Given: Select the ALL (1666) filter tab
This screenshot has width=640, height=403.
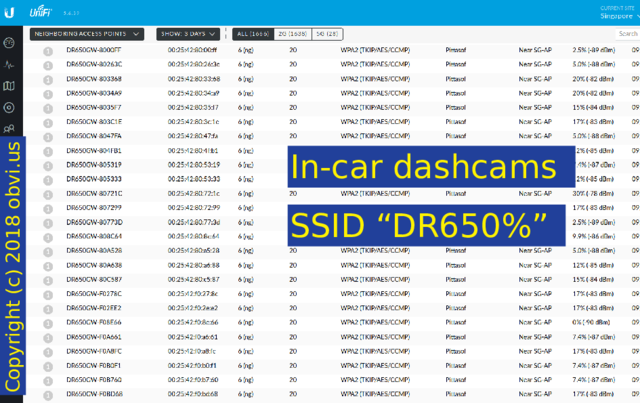Looking at the screenshot, I should point(253,34).
